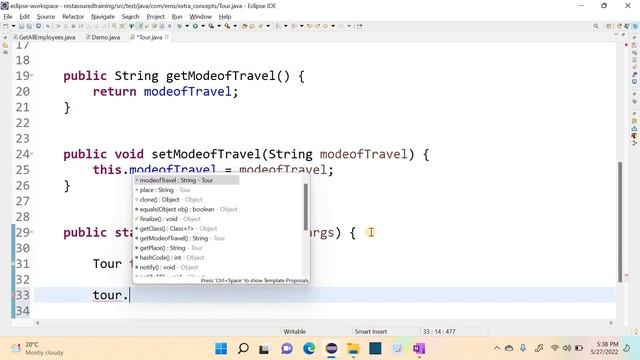The height and width of the screenshot is (360, 640).
Task: Open the weather widget showing 20°C
Action: (37, 349)
